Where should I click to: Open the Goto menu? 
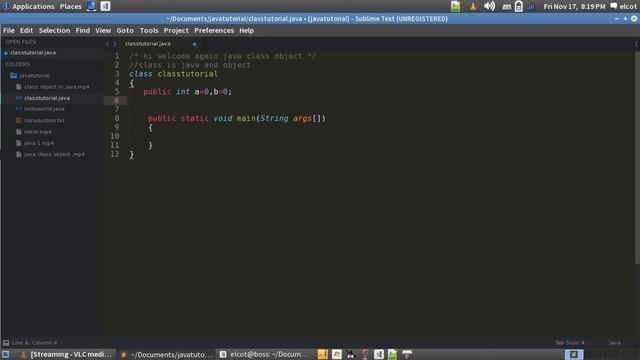(x=125, y=31)
